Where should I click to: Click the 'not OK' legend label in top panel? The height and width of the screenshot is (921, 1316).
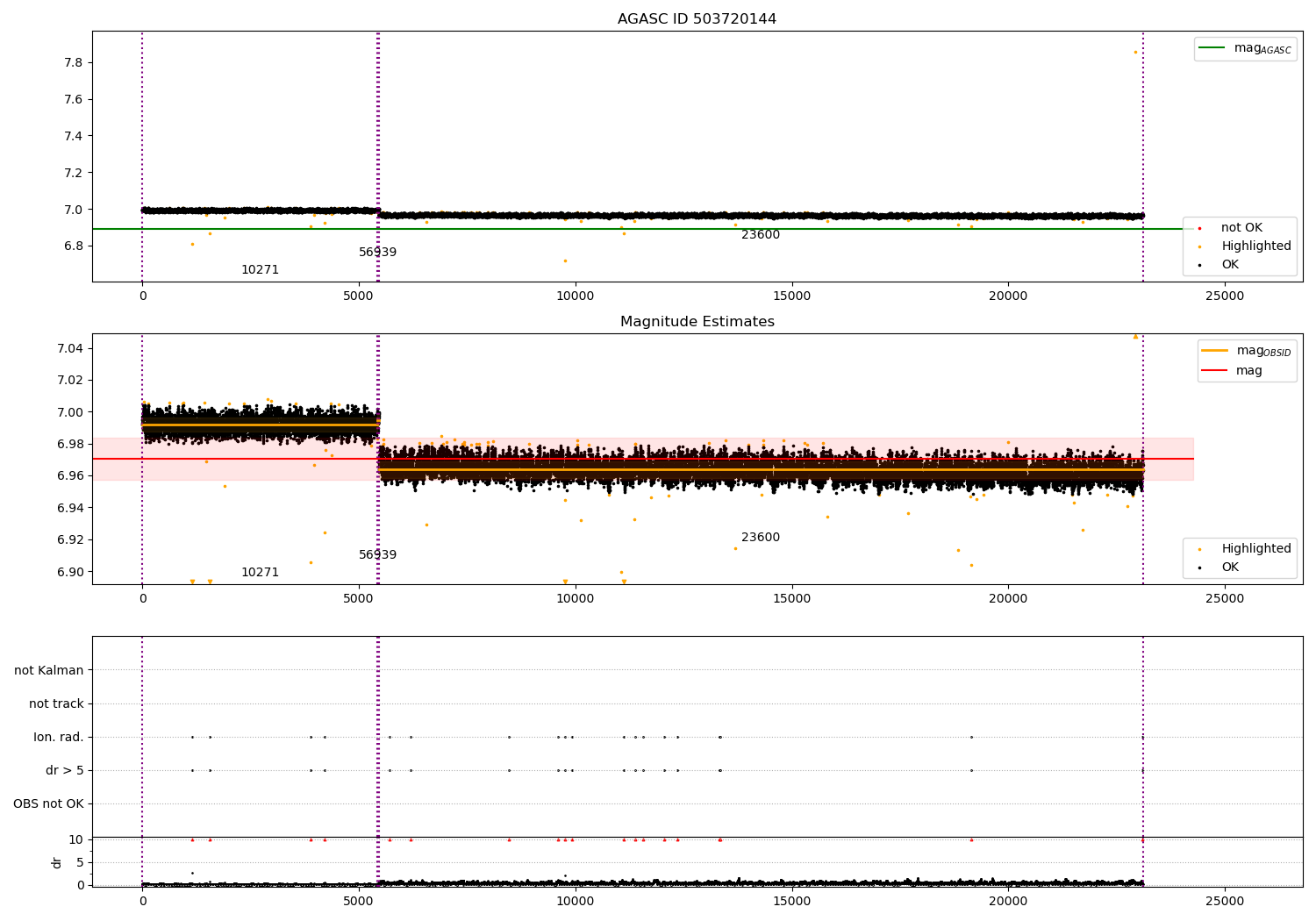coord(1241,228)
